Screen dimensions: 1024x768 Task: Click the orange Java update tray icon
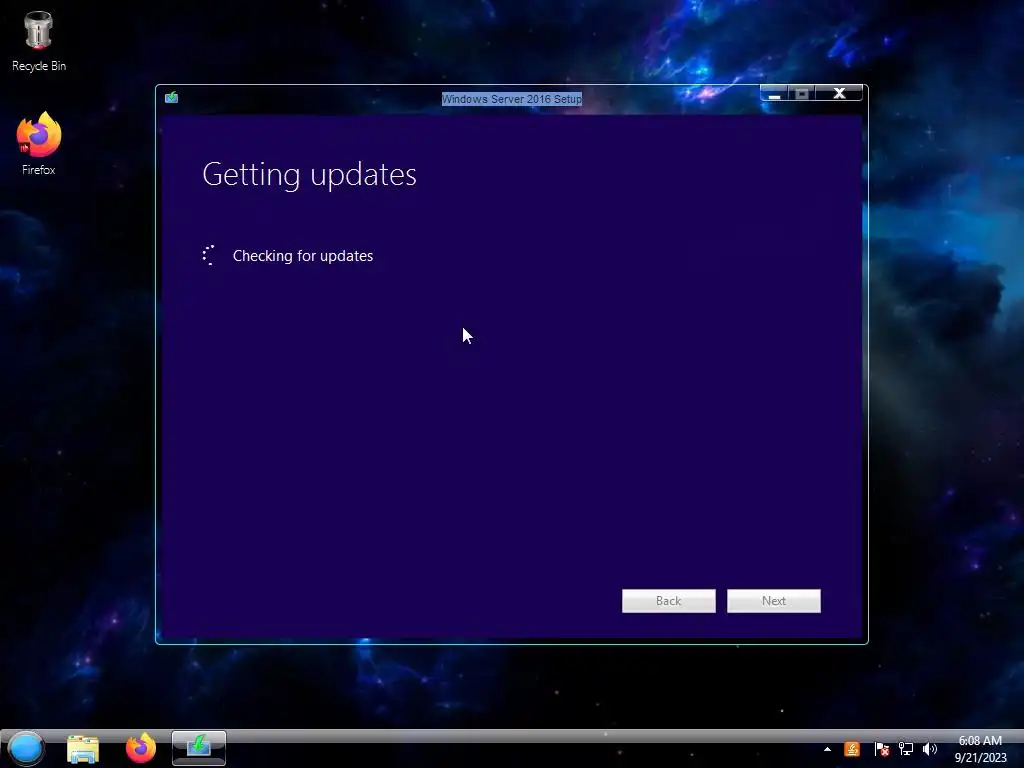click(x=852, y=749)
